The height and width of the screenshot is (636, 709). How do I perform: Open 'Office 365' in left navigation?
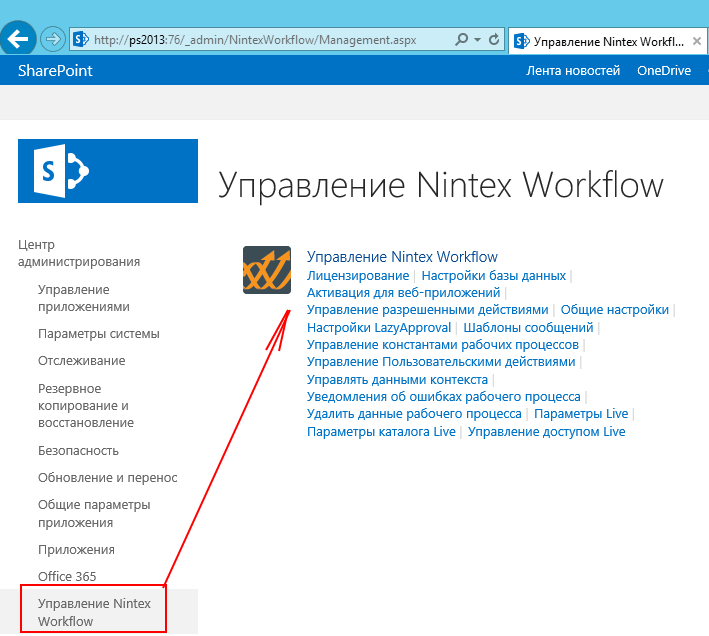click(67, 576)
